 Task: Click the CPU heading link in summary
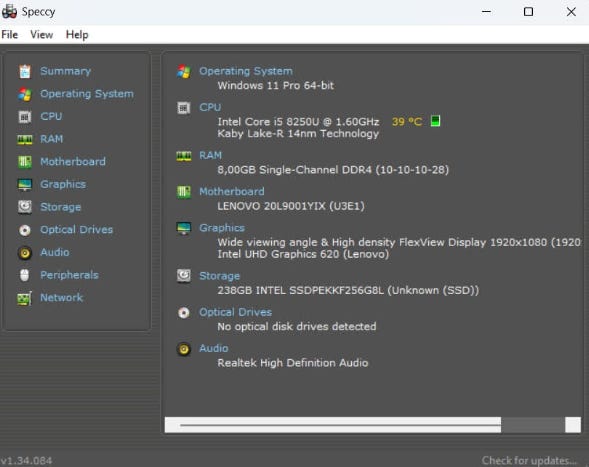[210, 107]
